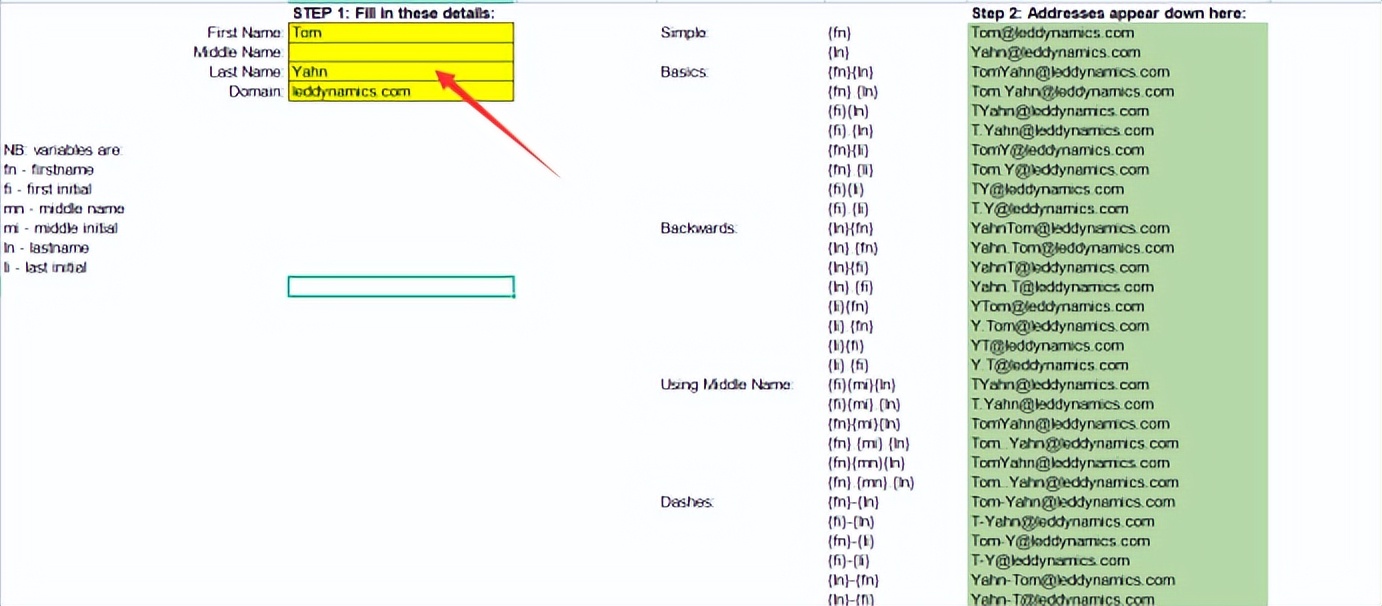
Task: Click TYahn@leddynamics.com in the {fi}{ln} row
Action: tap(1060, 111)
